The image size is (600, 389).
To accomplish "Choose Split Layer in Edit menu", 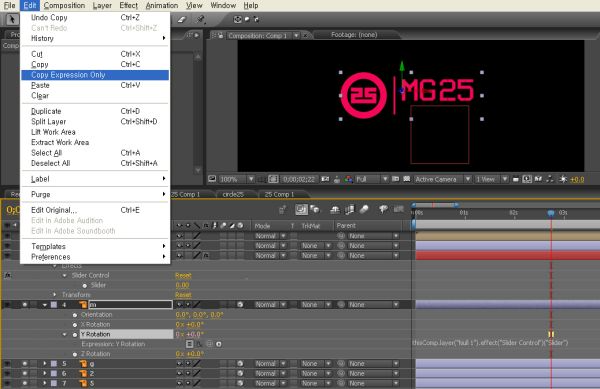I will (x=95, y=122).
